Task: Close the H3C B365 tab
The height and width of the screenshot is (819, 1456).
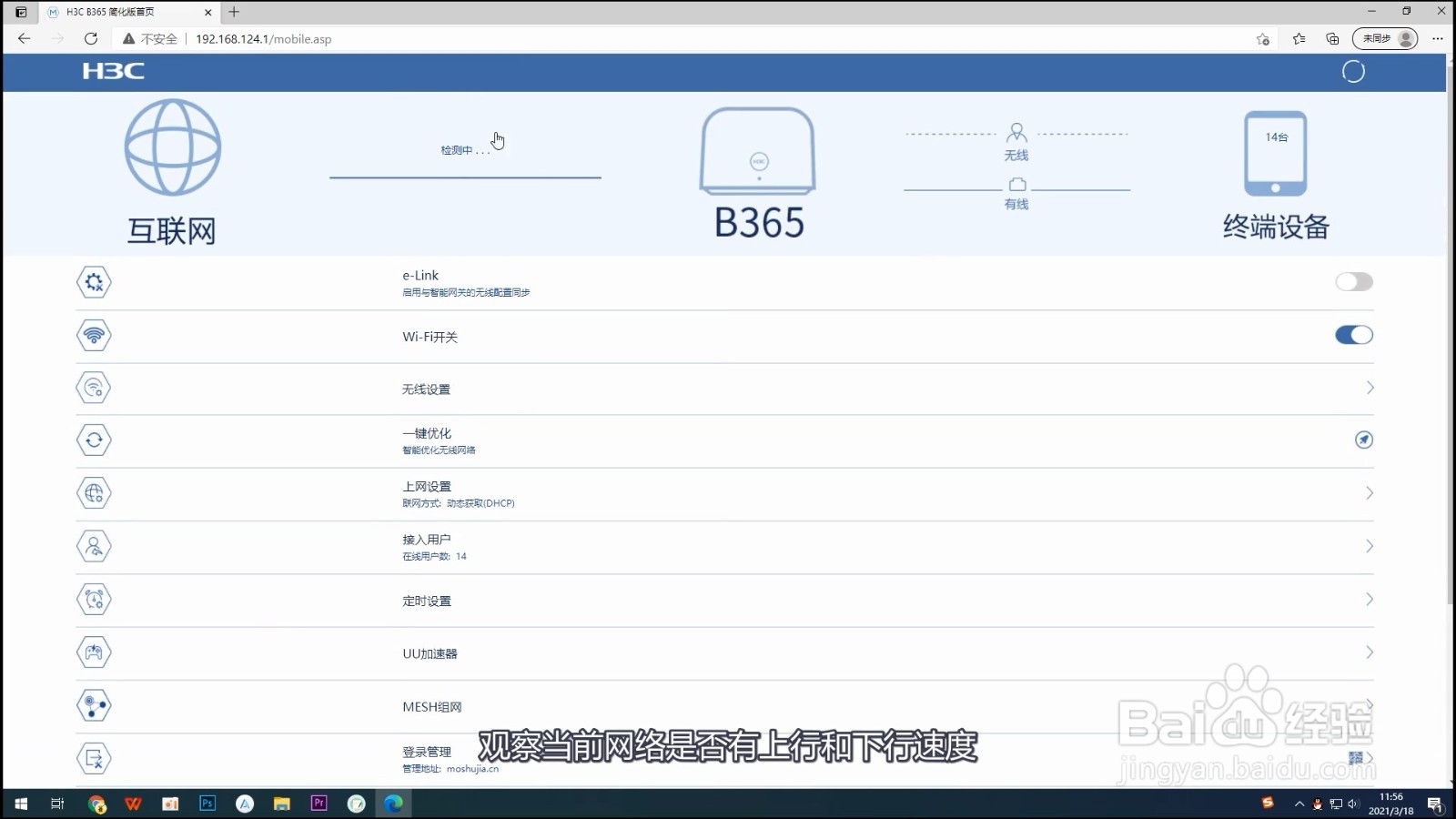Action: click(207, 12)
